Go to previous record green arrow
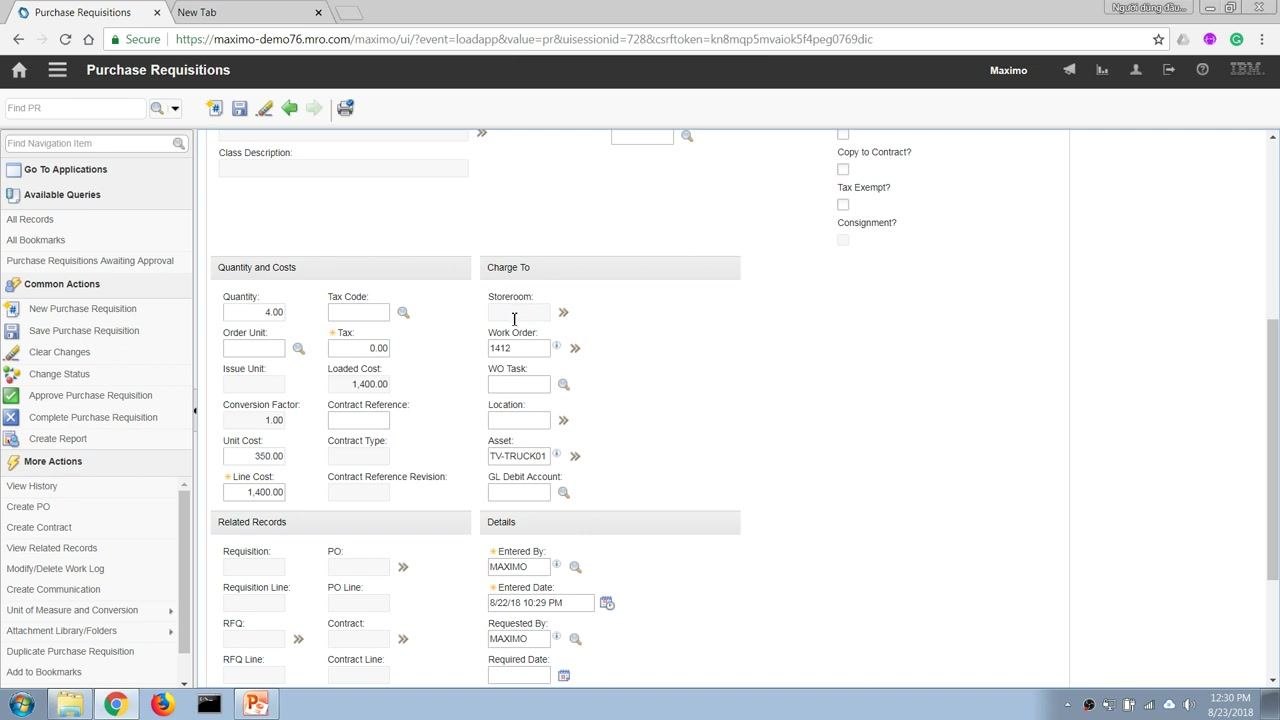1280x720 pixels. 289,108
